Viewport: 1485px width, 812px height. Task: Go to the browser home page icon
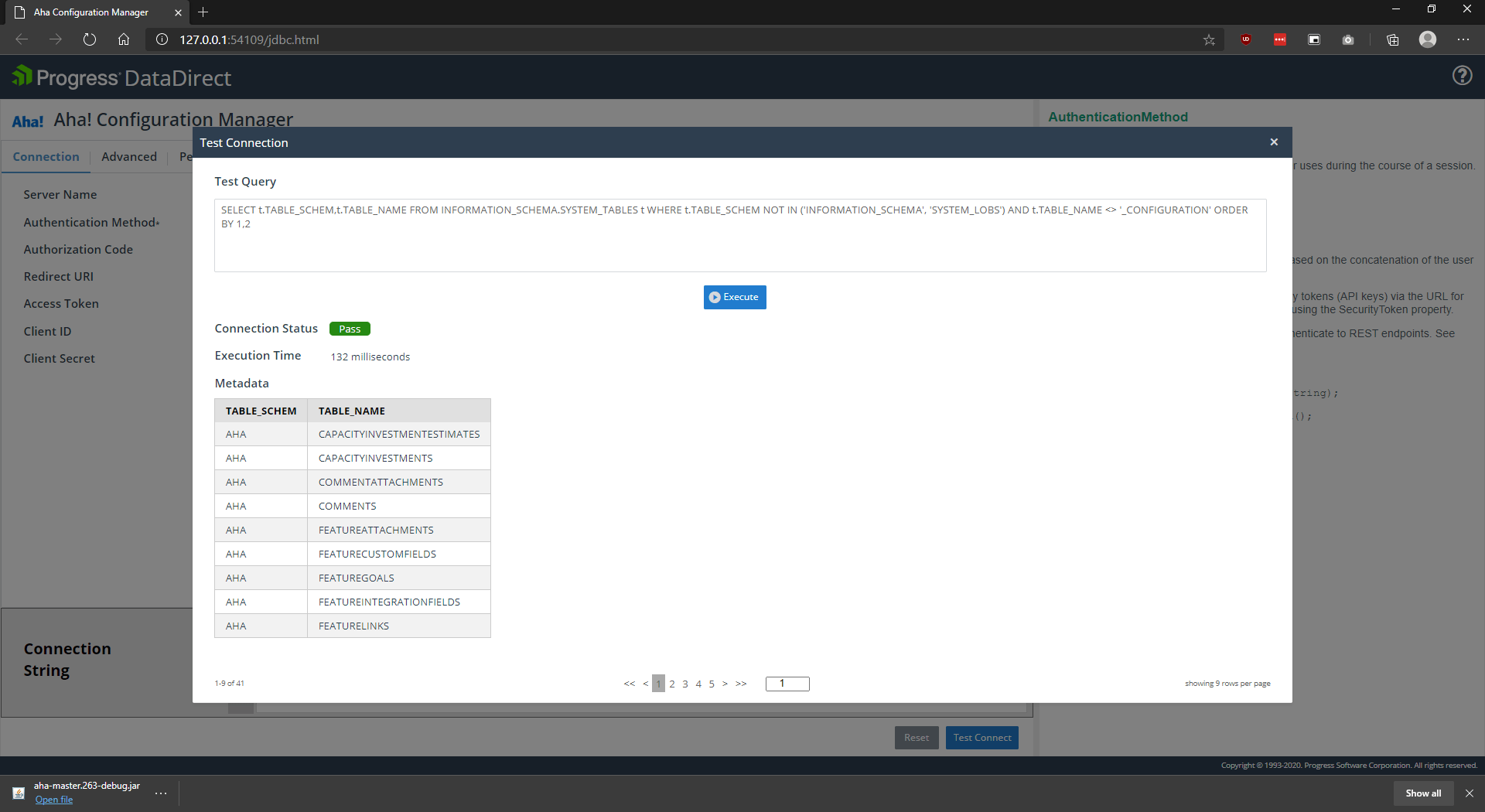point(124,39)
